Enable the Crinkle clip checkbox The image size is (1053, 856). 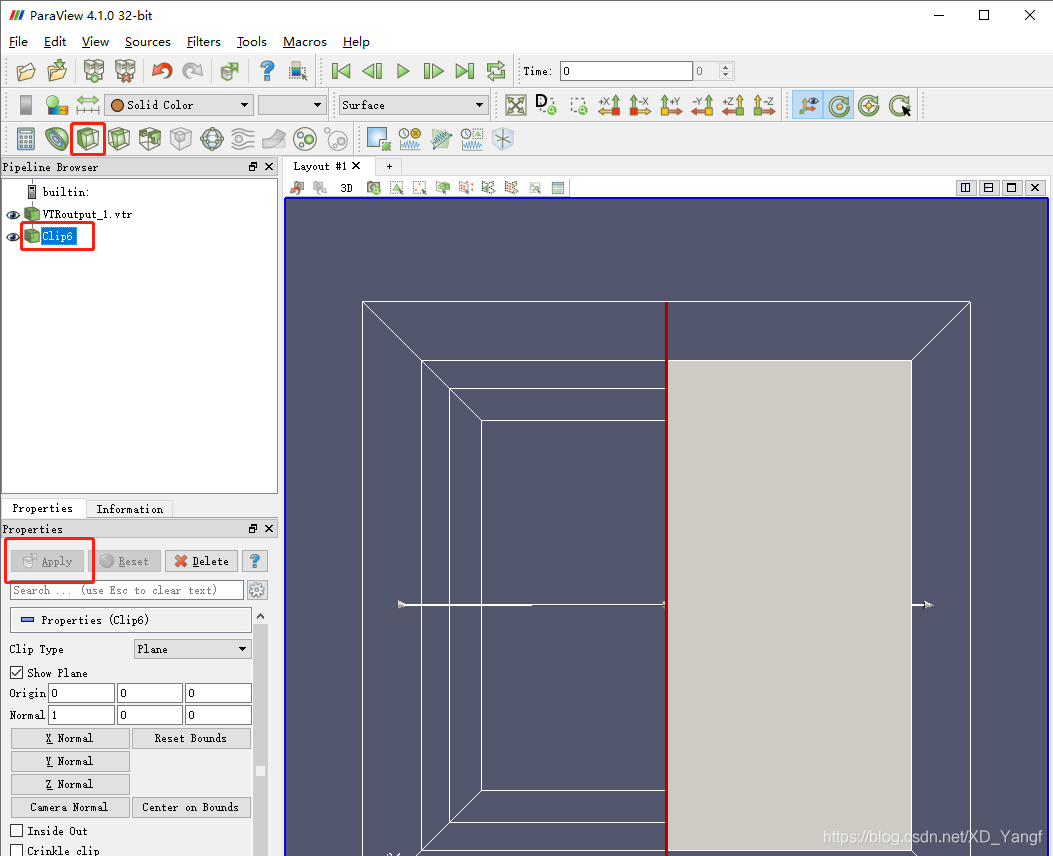click(17, 851)
